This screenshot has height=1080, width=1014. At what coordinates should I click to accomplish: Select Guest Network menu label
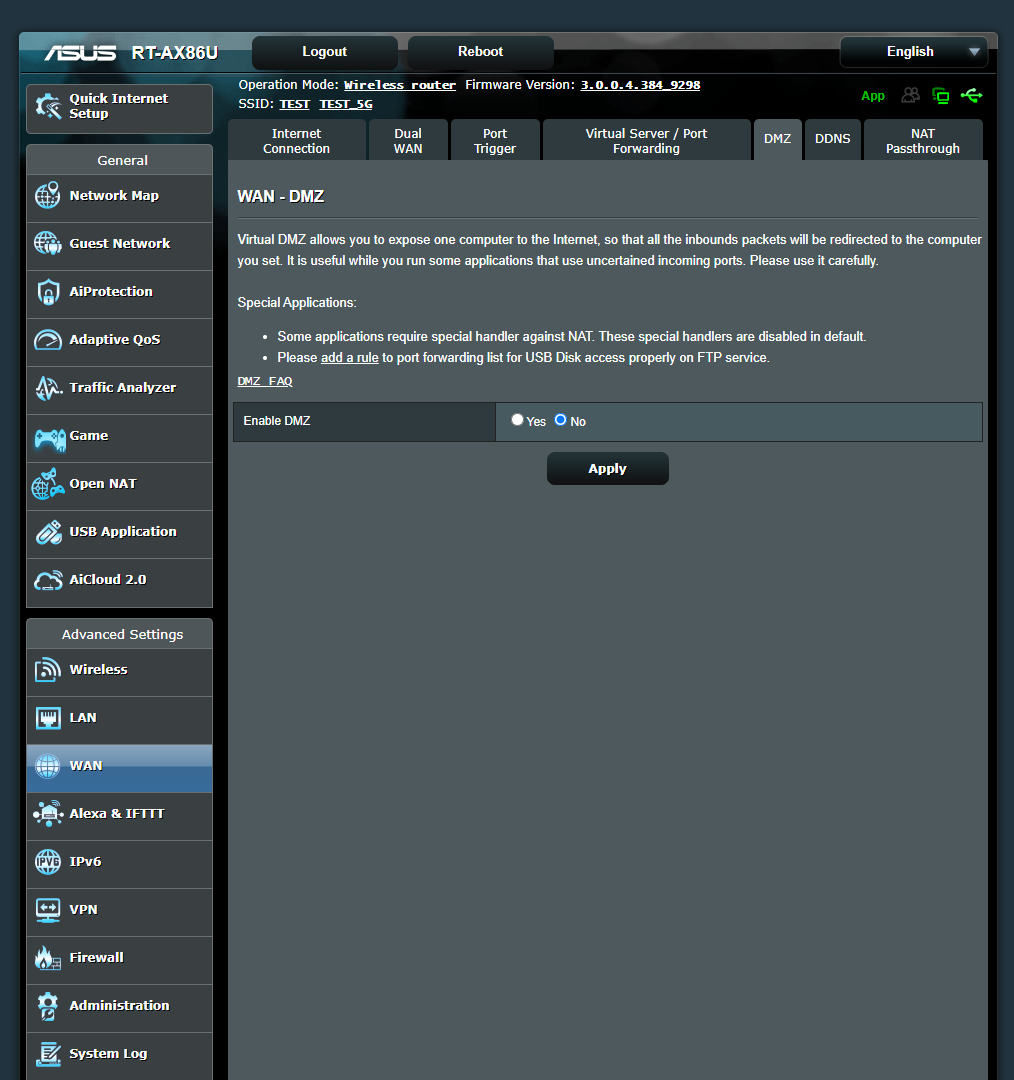(119, 243)
